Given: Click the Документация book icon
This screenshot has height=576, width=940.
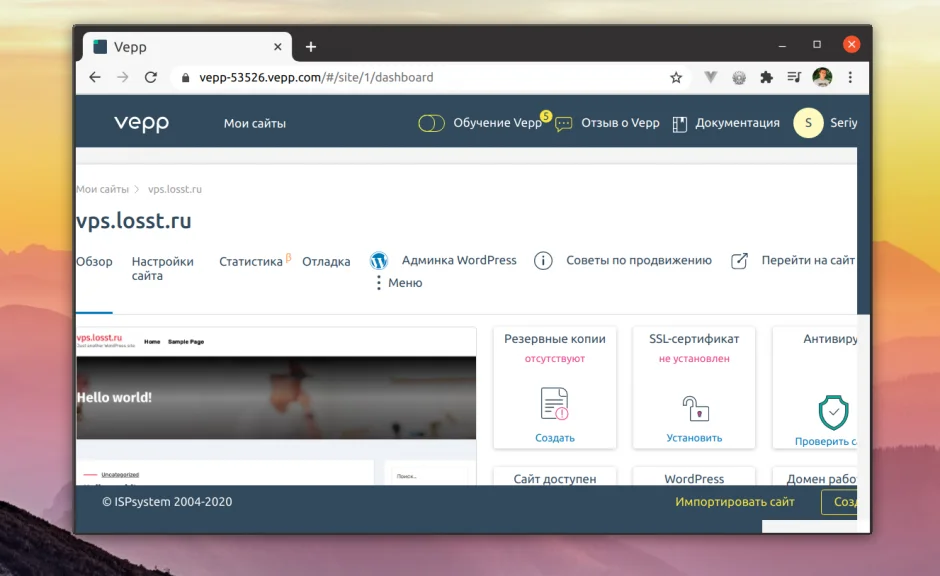Looking at the screenshot, I should click(679, 123).
